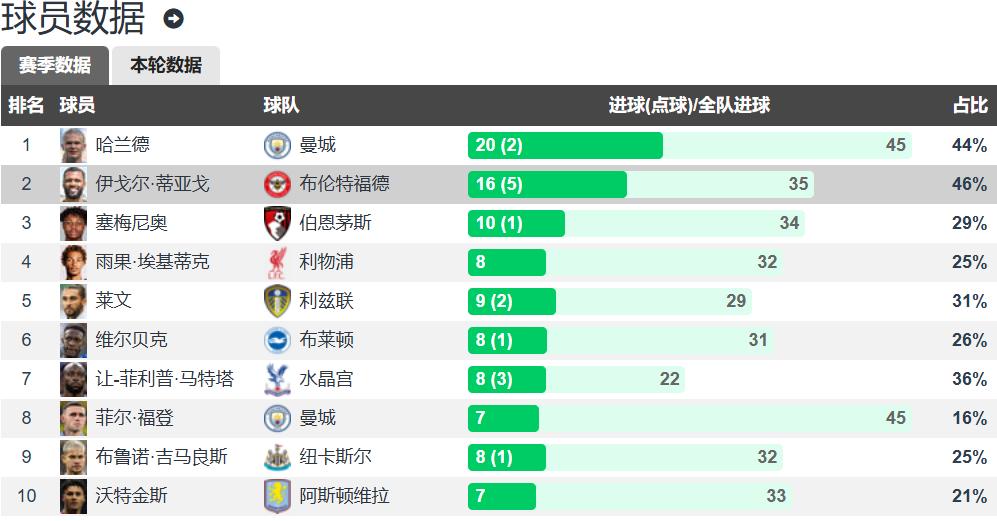Click the Leeds United badge icon
997x521 pixels.
(x=277, y=301)
